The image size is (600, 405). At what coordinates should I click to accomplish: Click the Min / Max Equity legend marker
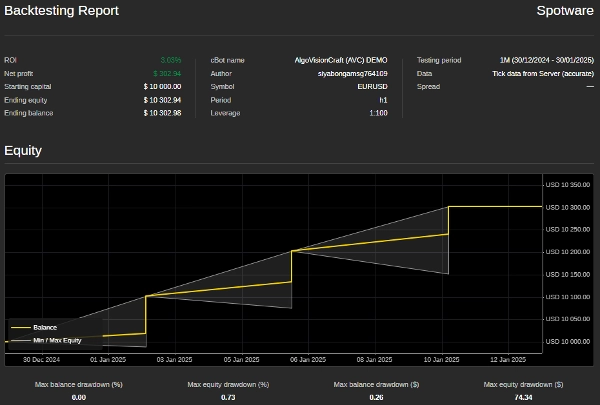pyautogui.click(x=20, y=340)
